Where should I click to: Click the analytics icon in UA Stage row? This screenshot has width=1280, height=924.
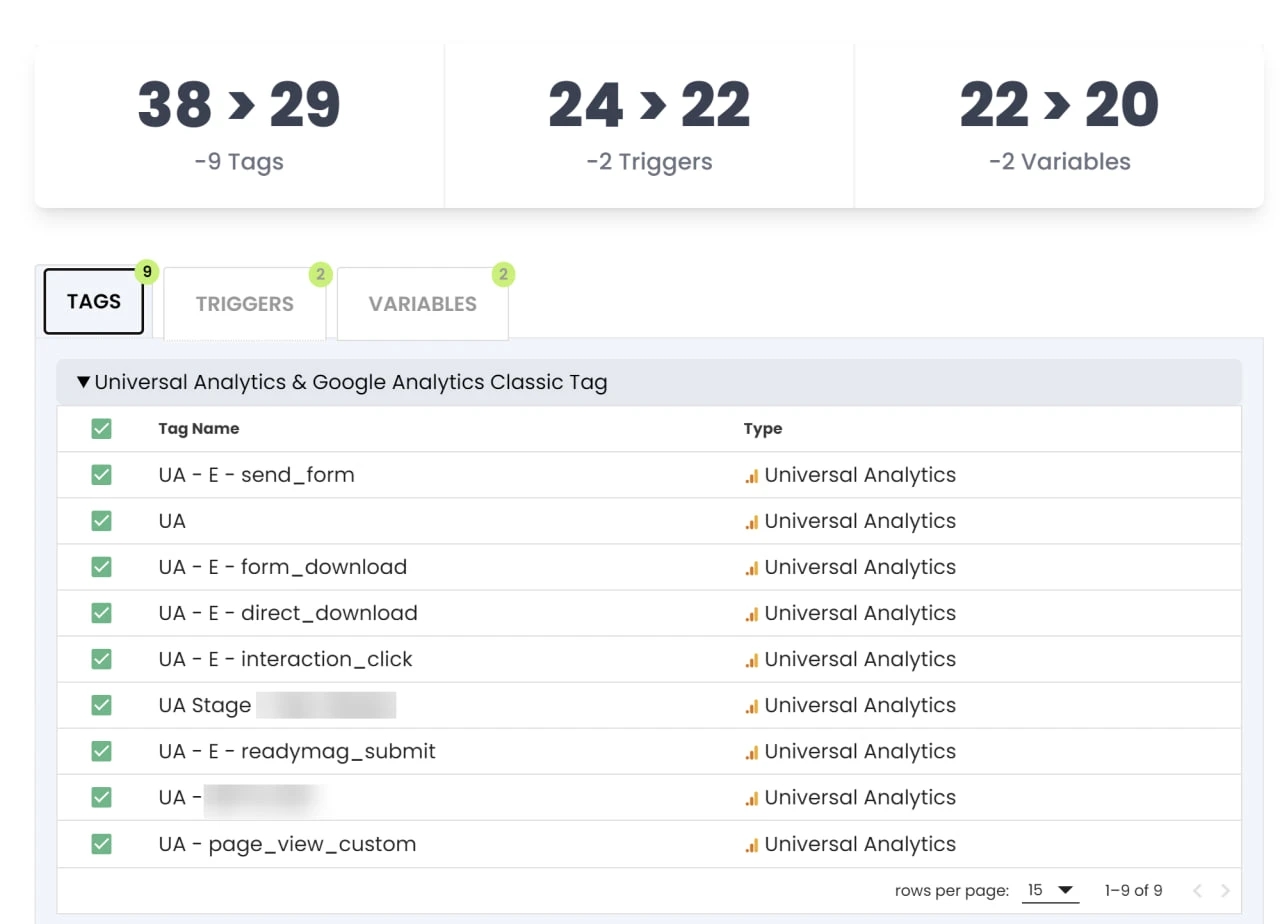tap(752, 706)
